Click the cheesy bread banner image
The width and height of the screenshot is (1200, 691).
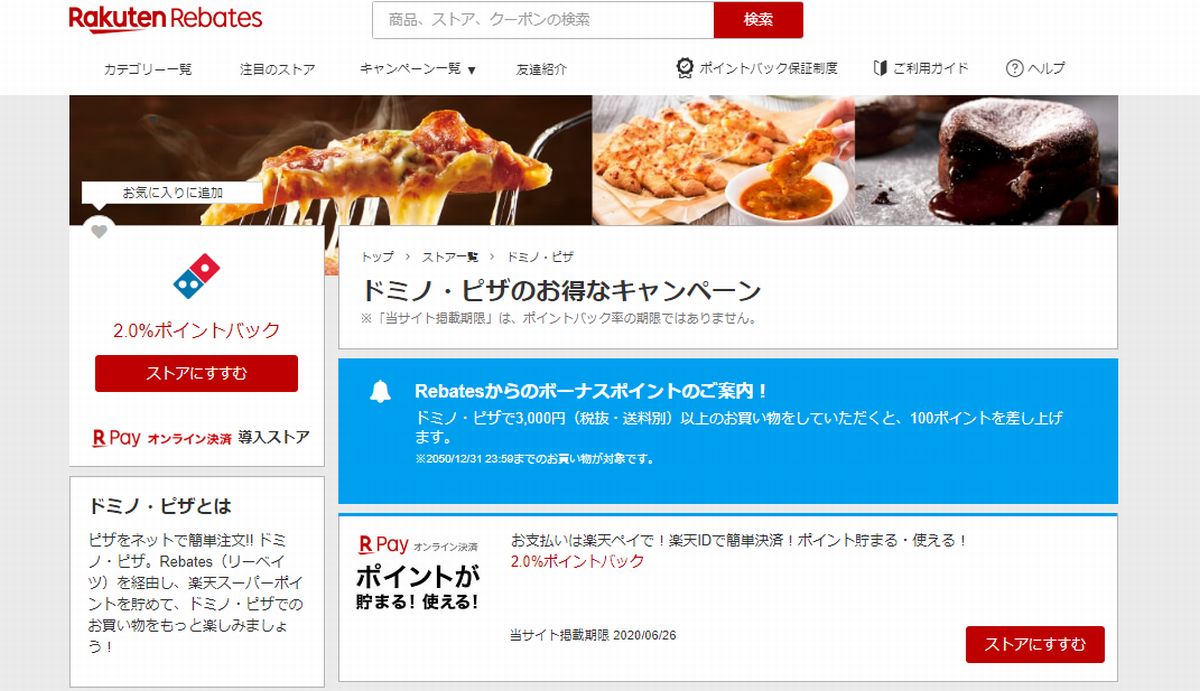click(723, 160)
